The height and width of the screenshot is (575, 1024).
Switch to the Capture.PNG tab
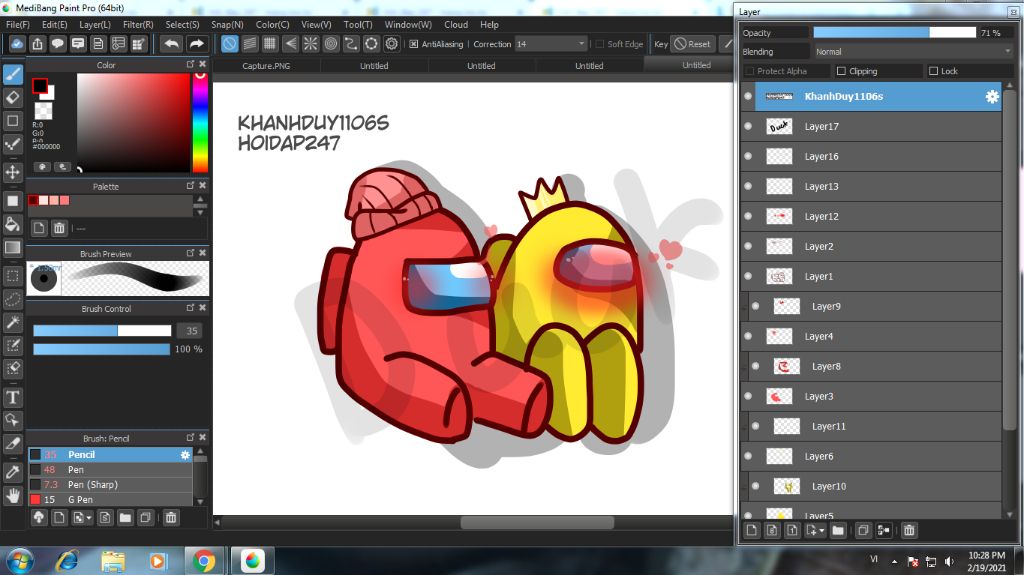266,65
